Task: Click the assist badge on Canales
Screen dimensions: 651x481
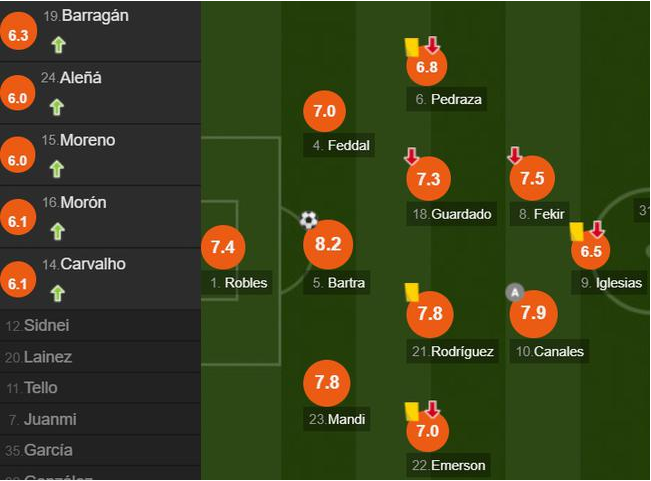Action: click(x=515, y=293)
